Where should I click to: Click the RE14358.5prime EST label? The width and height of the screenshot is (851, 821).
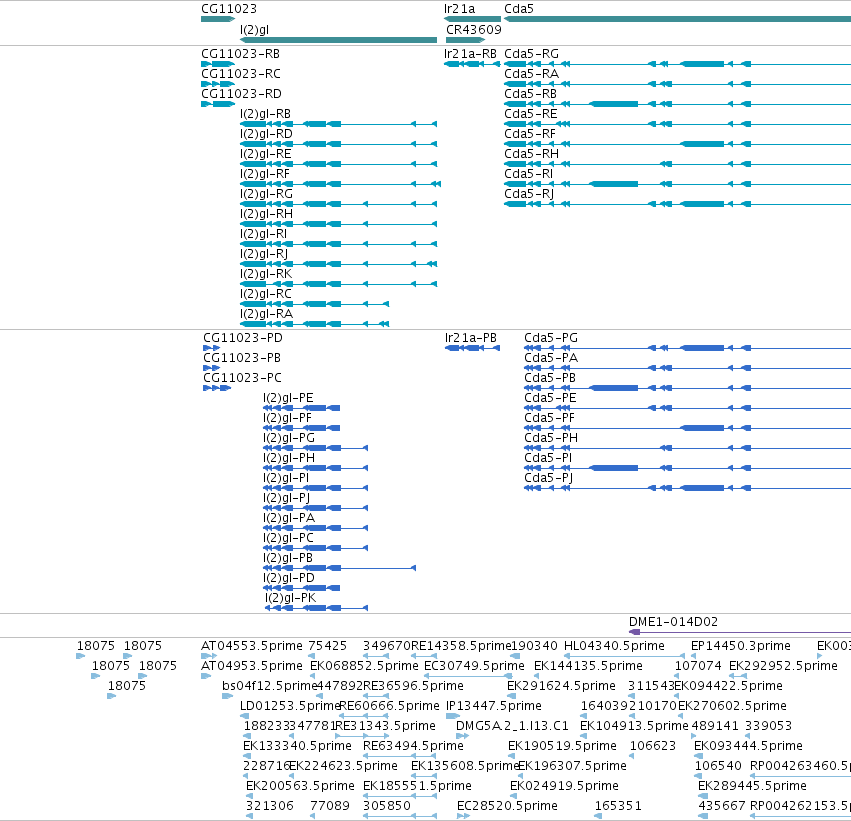click(461, 646)
